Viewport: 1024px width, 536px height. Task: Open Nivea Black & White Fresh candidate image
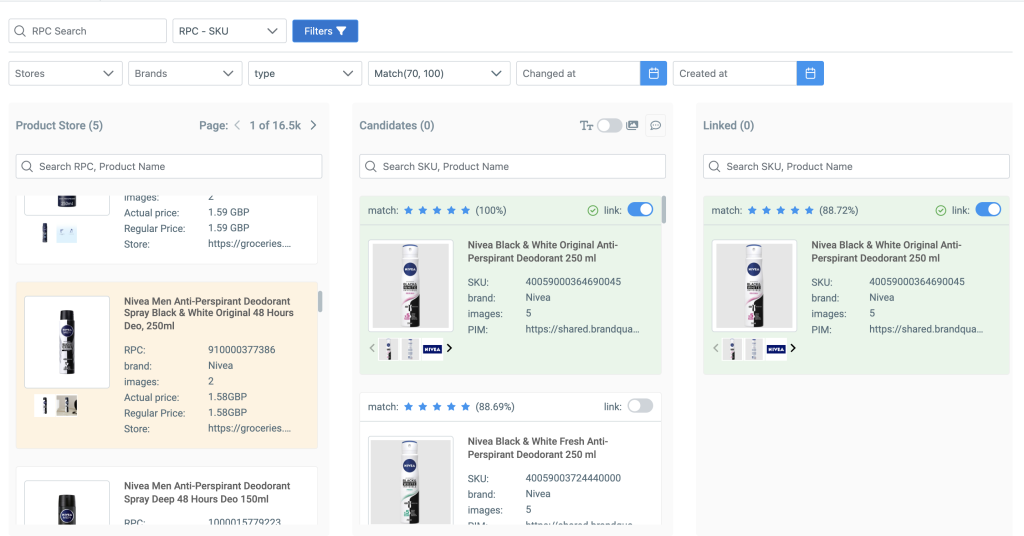pos(410,482)
